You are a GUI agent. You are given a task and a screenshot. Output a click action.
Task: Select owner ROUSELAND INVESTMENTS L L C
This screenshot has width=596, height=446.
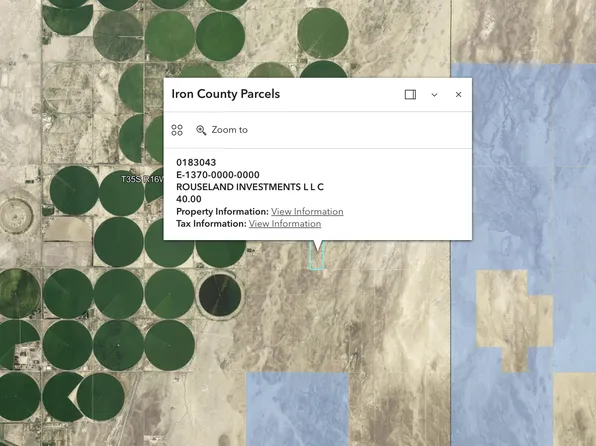point(250,187)
